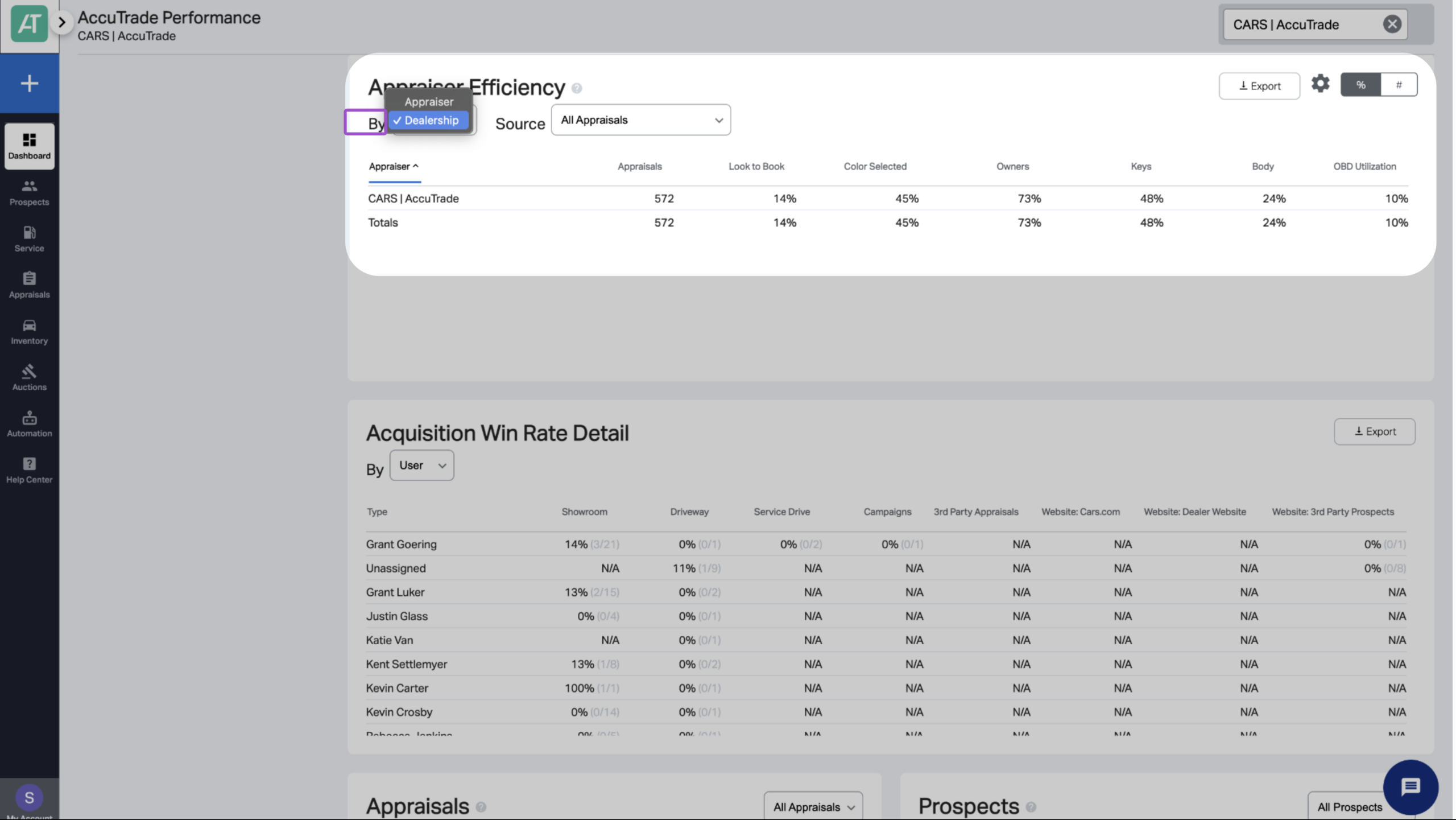
Task: Click the Showroom column header
Action: pos(584,512)
